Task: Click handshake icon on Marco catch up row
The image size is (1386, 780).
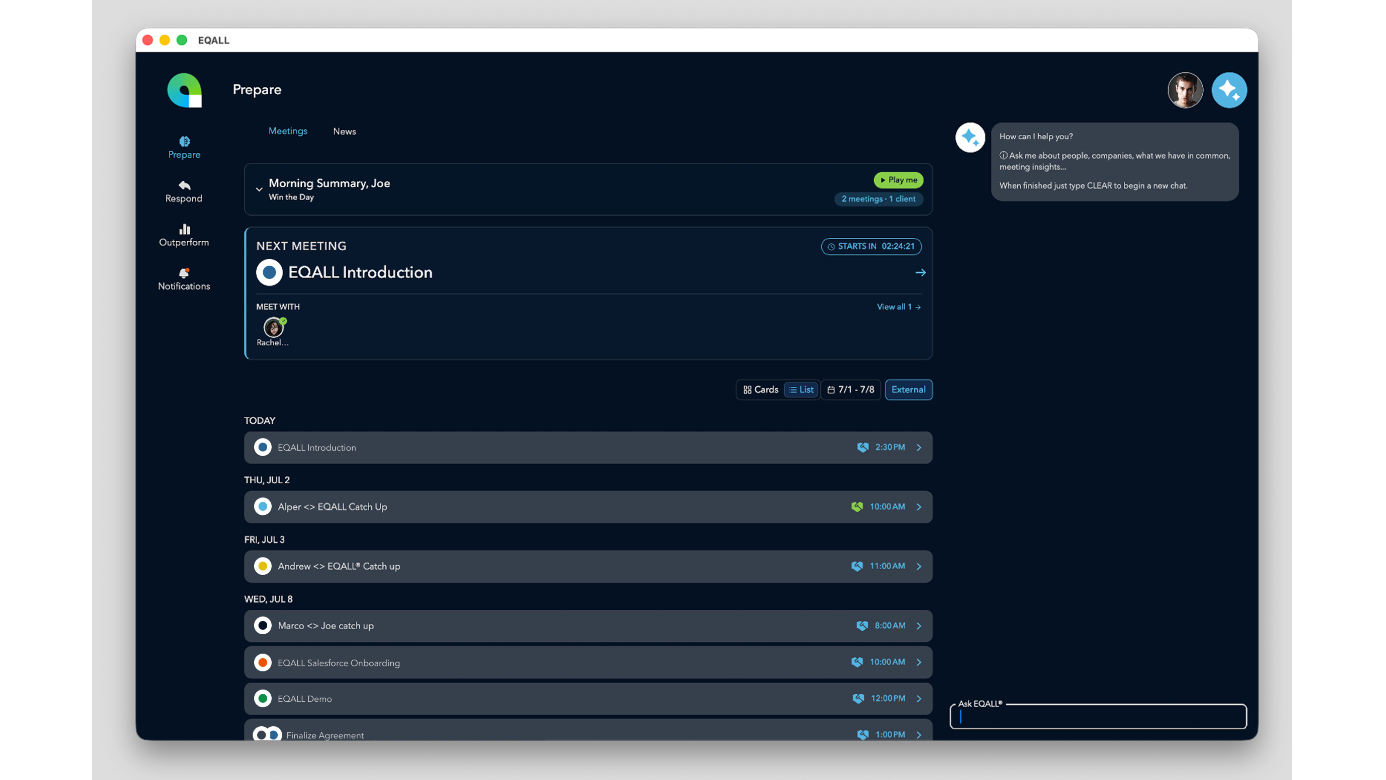Action: pyautogui.click(x=862, y=626)
